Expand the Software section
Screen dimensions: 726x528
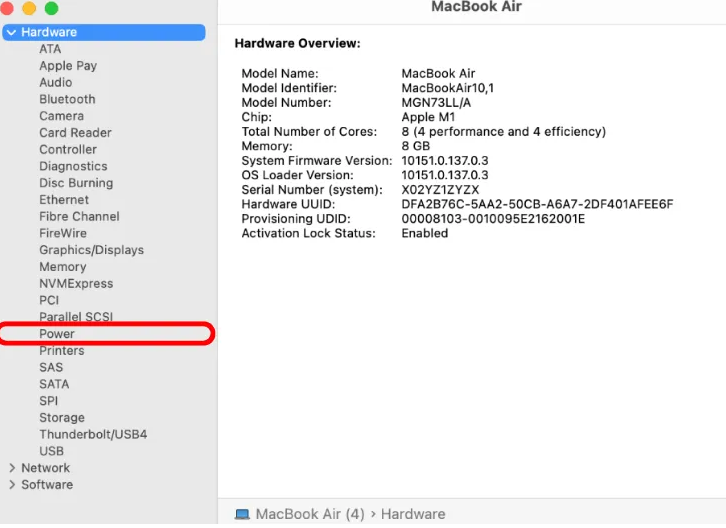tap(12, 485)
